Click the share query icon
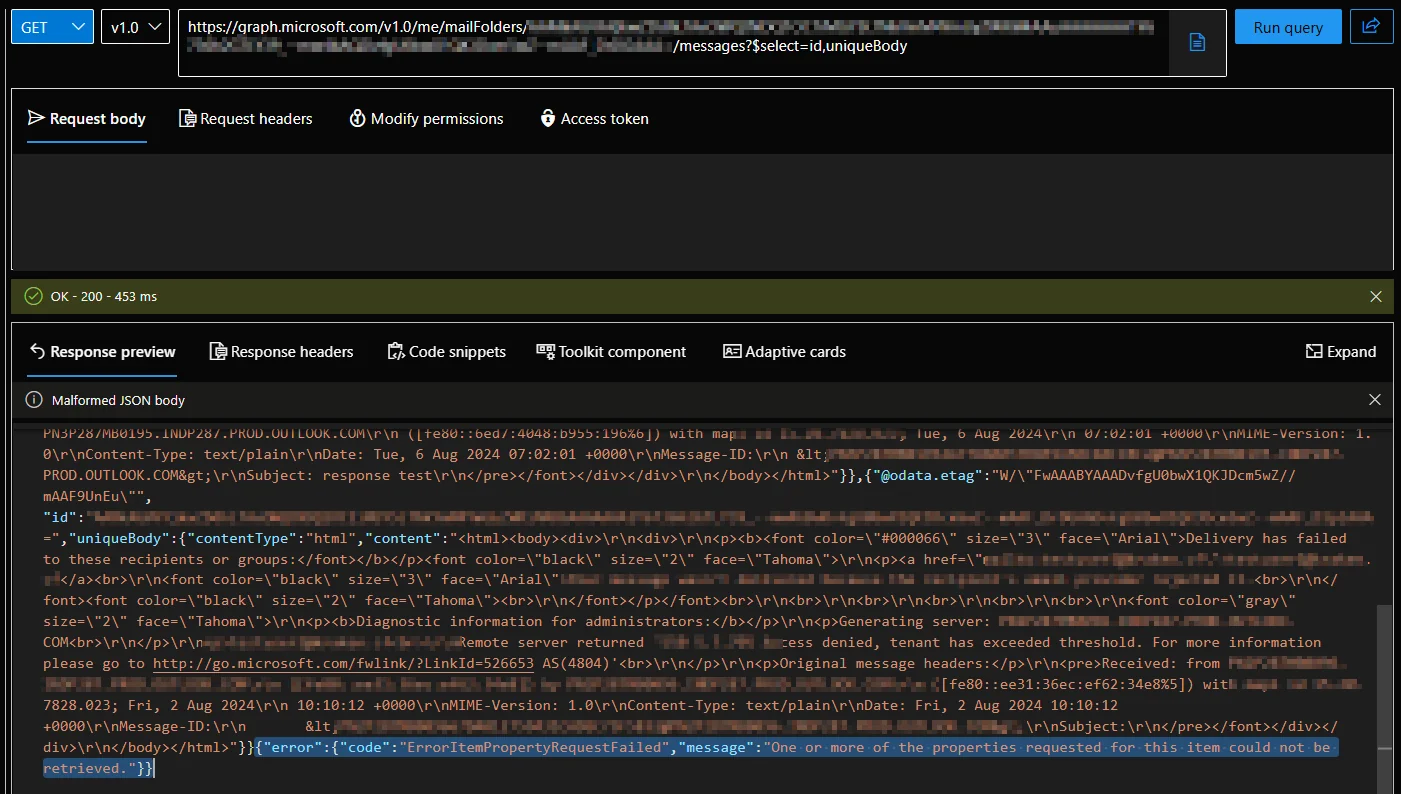The image size is (1401, 794). [1371, 27]
